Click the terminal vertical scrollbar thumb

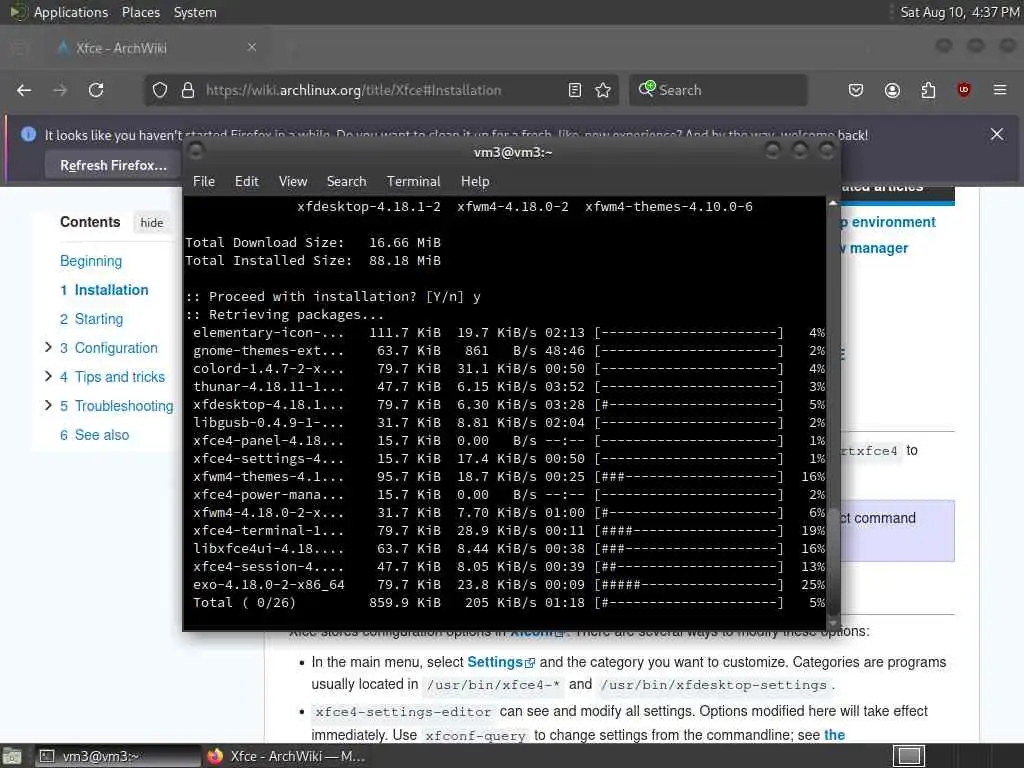(x=833, y=562)
